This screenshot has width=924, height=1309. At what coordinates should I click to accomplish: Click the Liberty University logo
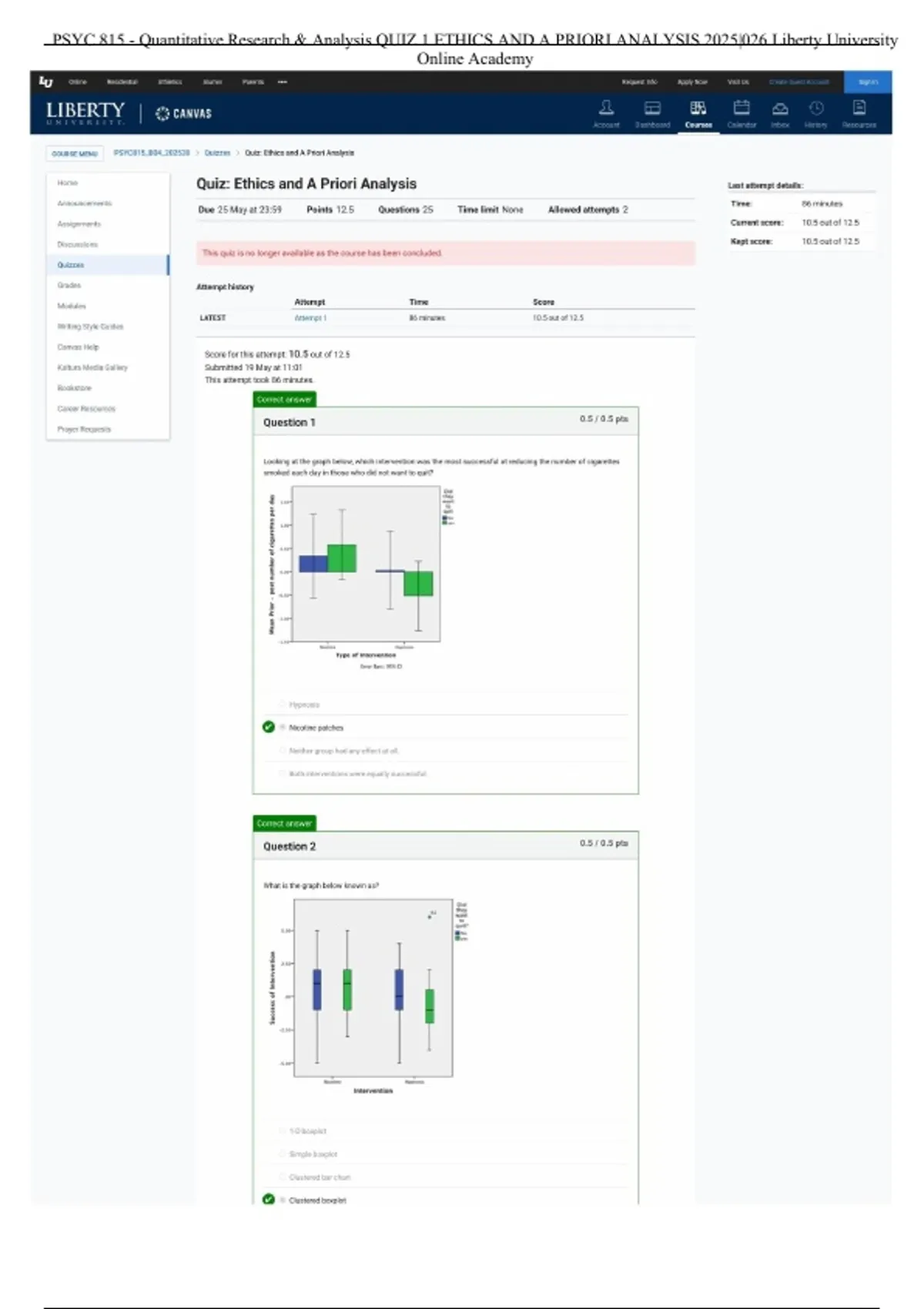[x=85, y=112]
